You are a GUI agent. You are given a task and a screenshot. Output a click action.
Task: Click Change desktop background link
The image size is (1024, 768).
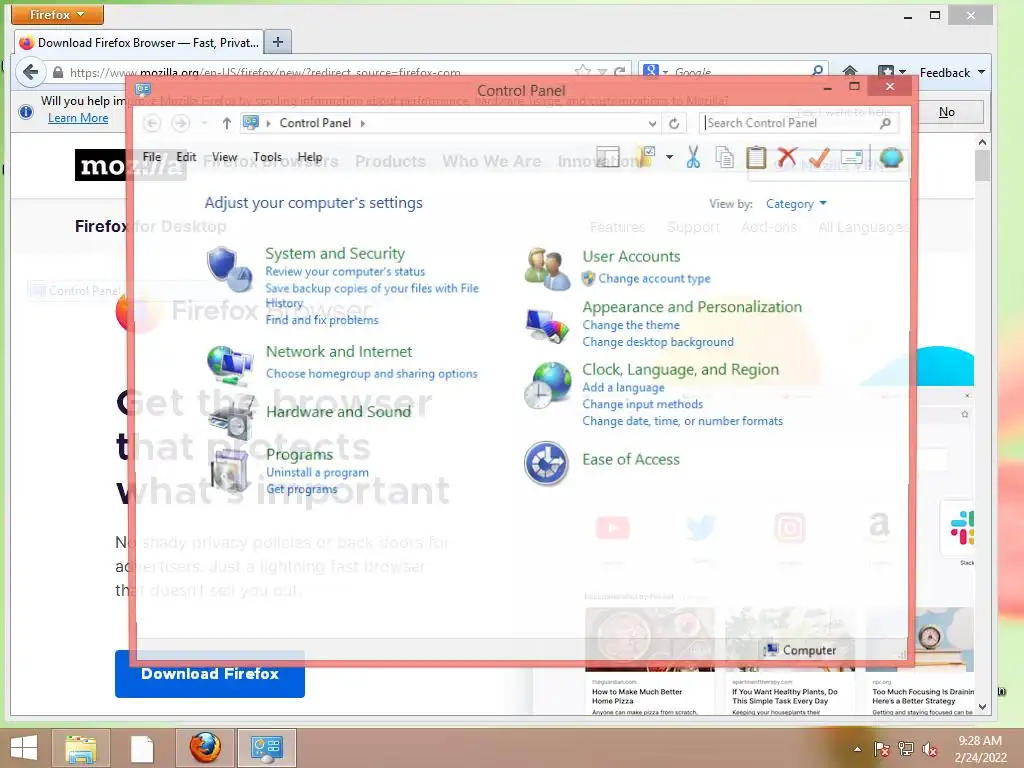[658, 342]
